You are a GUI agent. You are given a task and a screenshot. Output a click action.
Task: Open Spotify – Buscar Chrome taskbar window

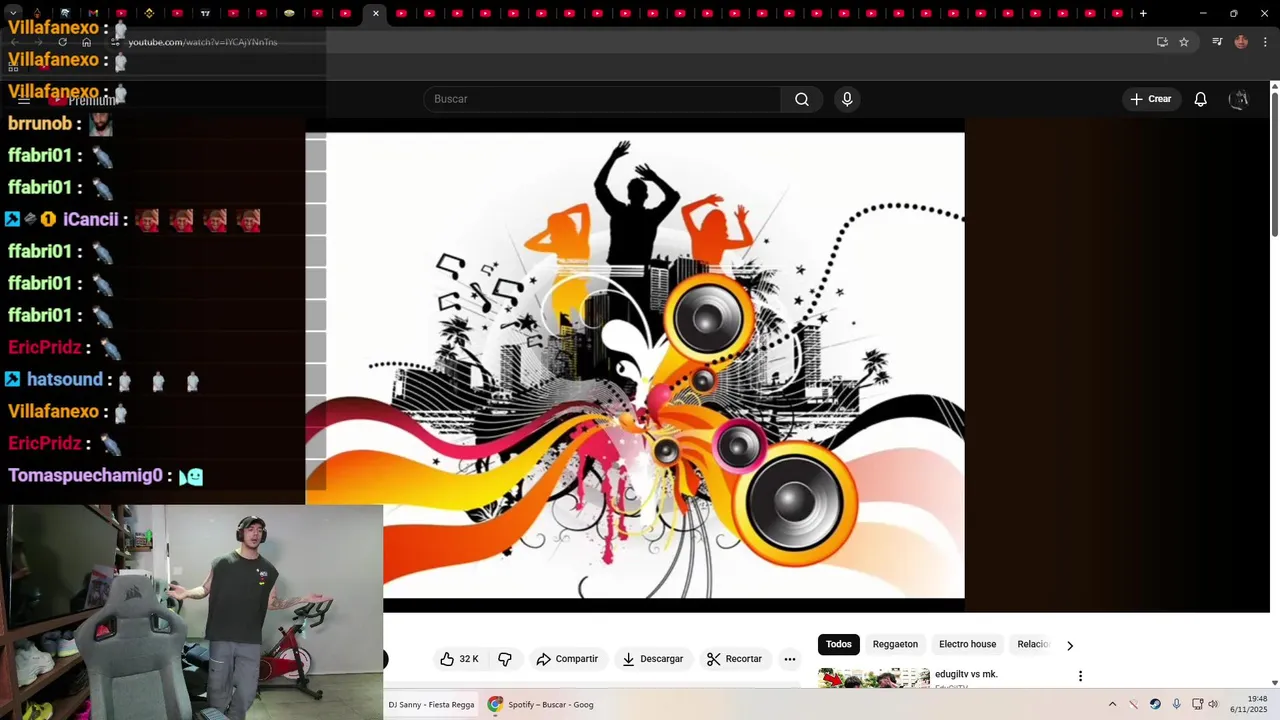[541, 704]
